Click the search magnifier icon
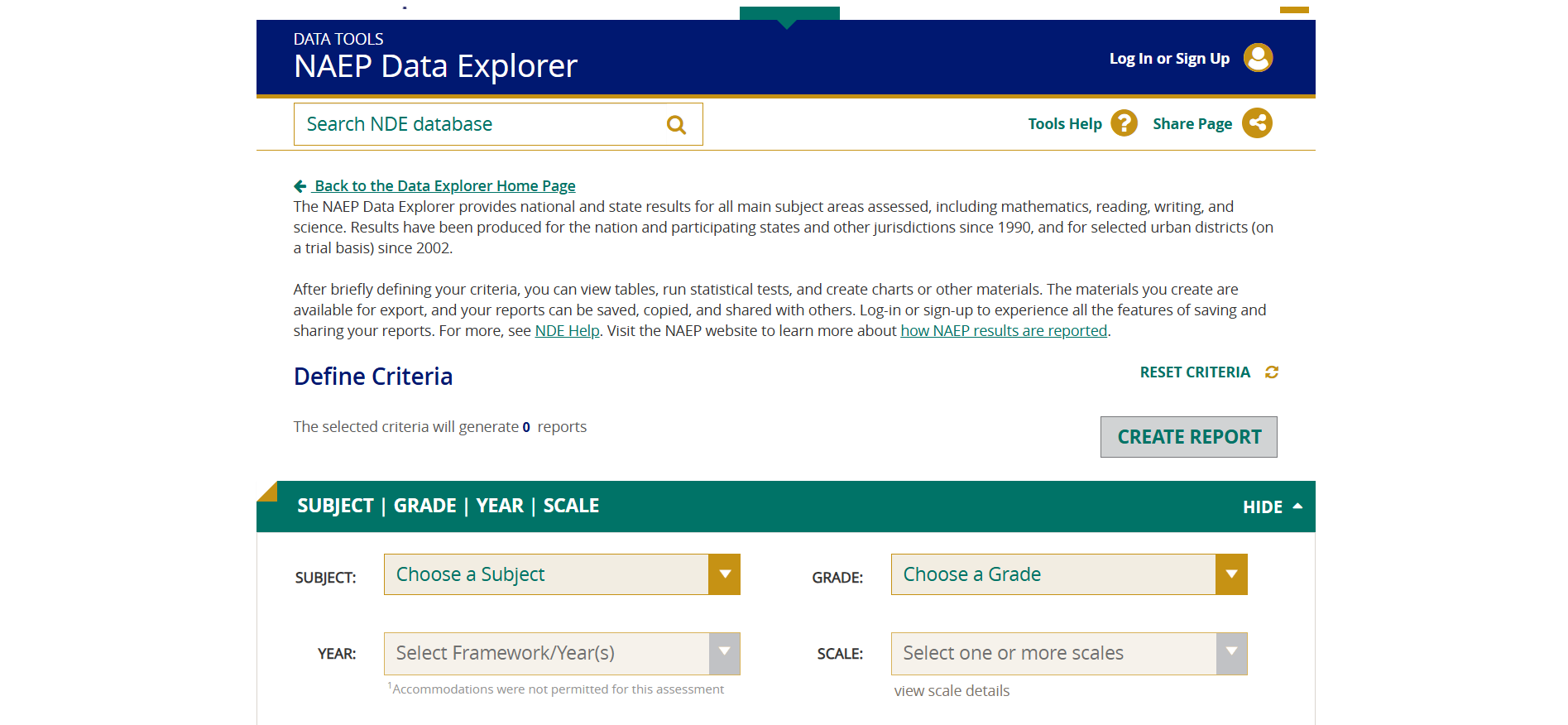Screen dimensions: 1568x725 [676, 125]
